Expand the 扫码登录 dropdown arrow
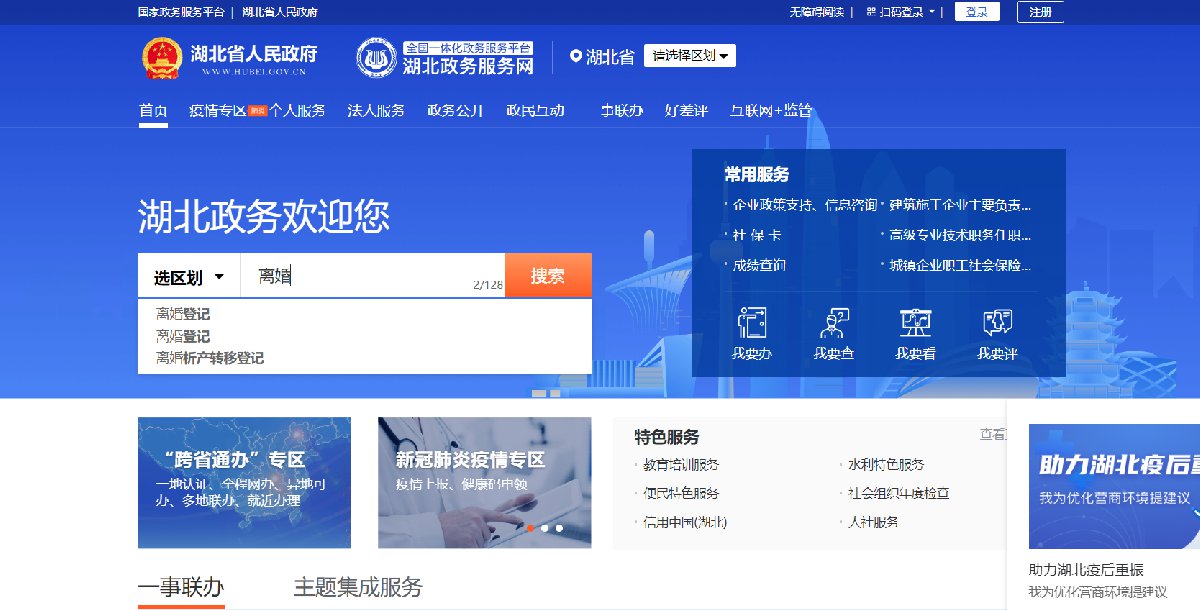This screenshot has width=1200, height=610. coord(932,12)
